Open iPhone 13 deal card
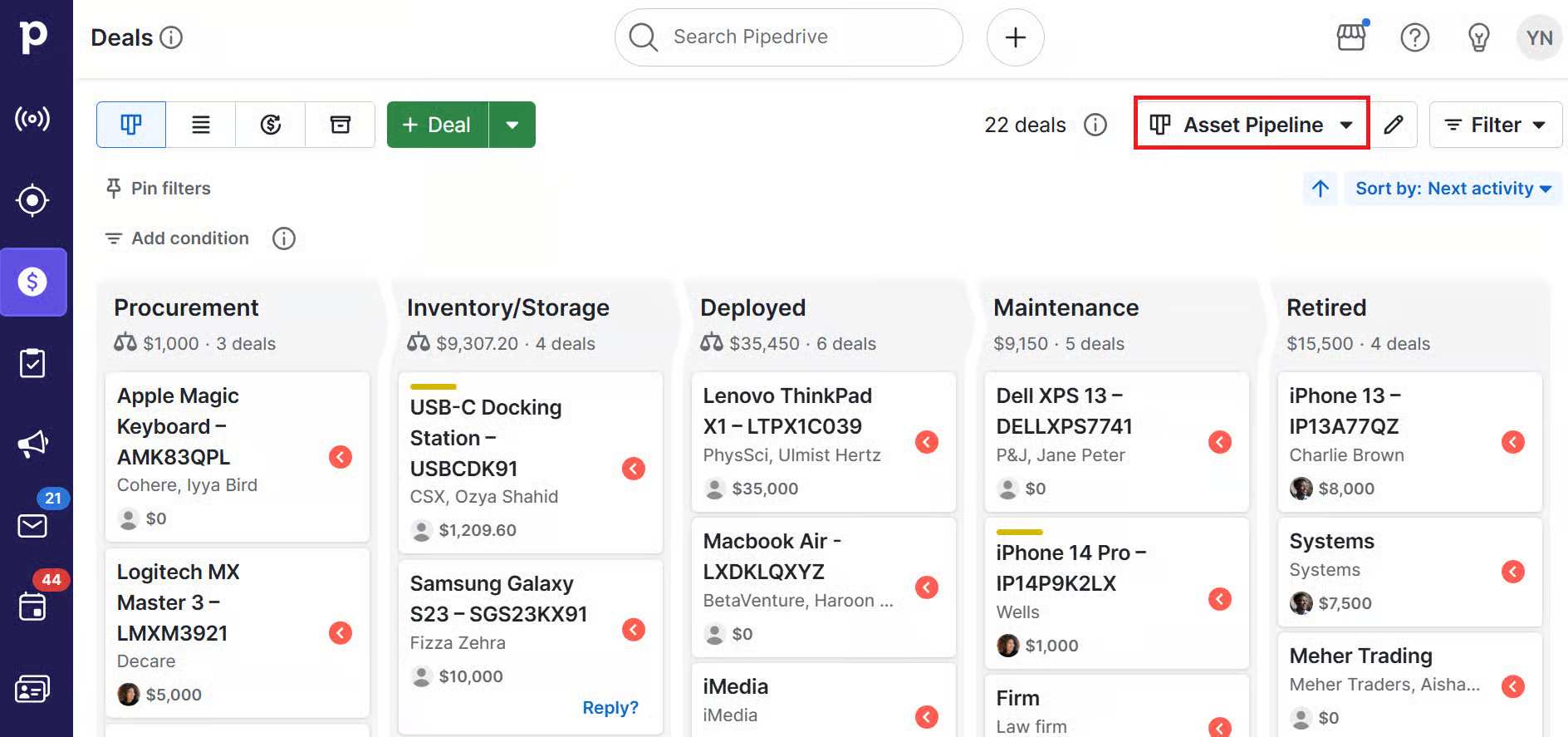1568x737 pixels. tap(1410, 442)
